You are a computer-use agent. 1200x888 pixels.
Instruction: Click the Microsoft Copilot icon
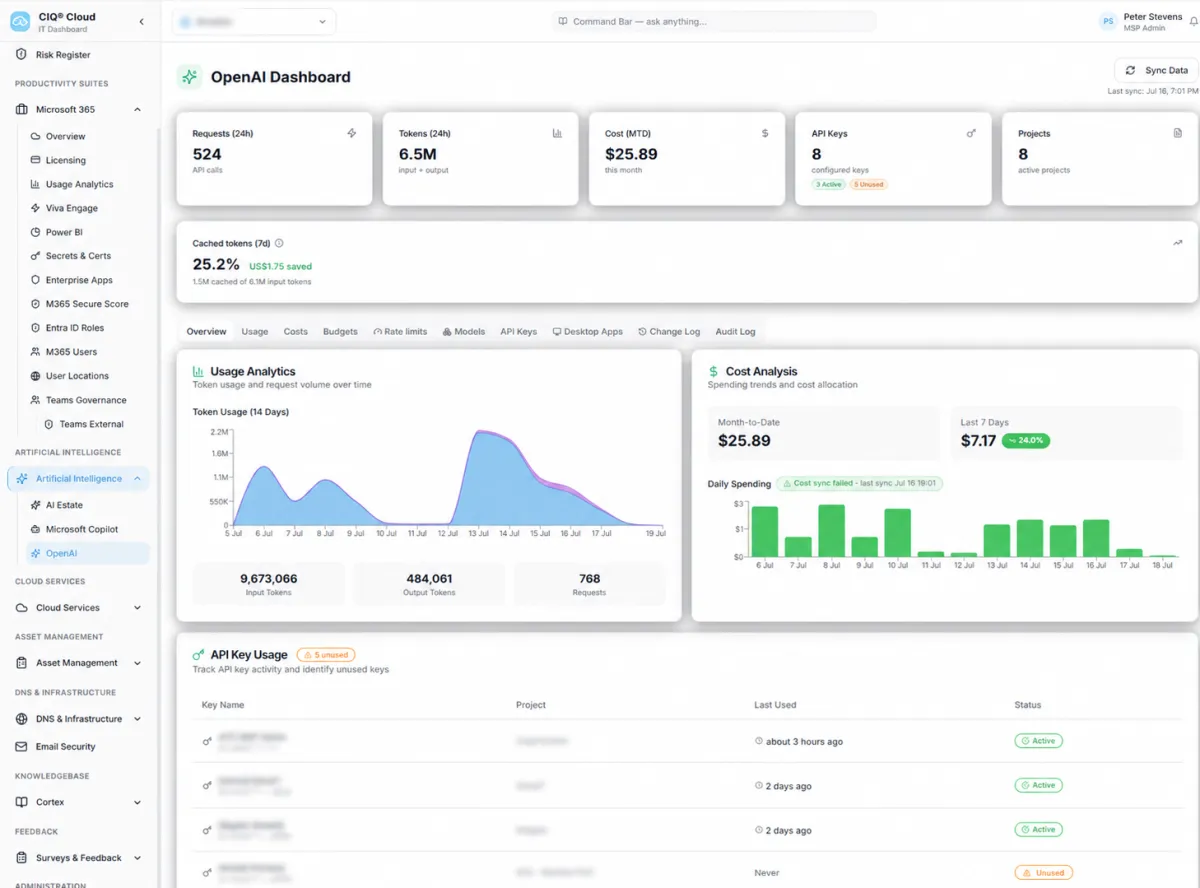tap(36, 529)
